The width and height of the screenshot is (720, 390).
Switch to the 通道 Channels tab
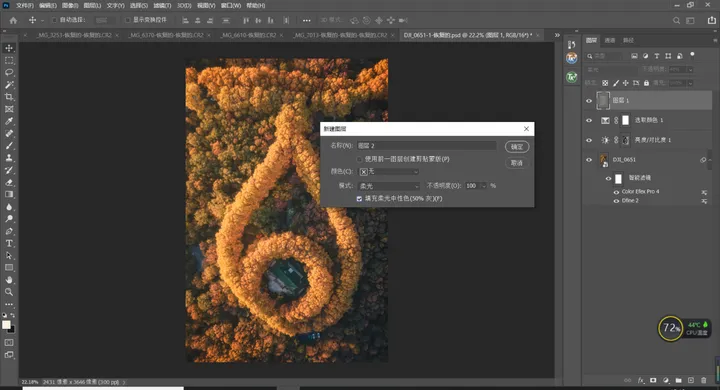click(x=610, y=40)
